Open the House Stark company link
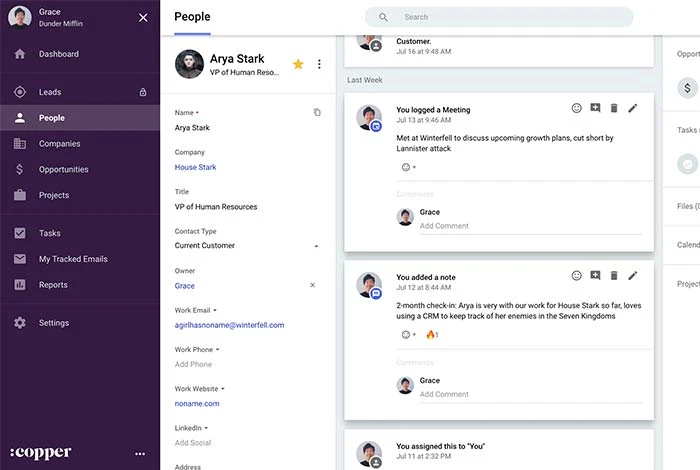This screenshot has height=470, width=700. [x=195, y=167]
